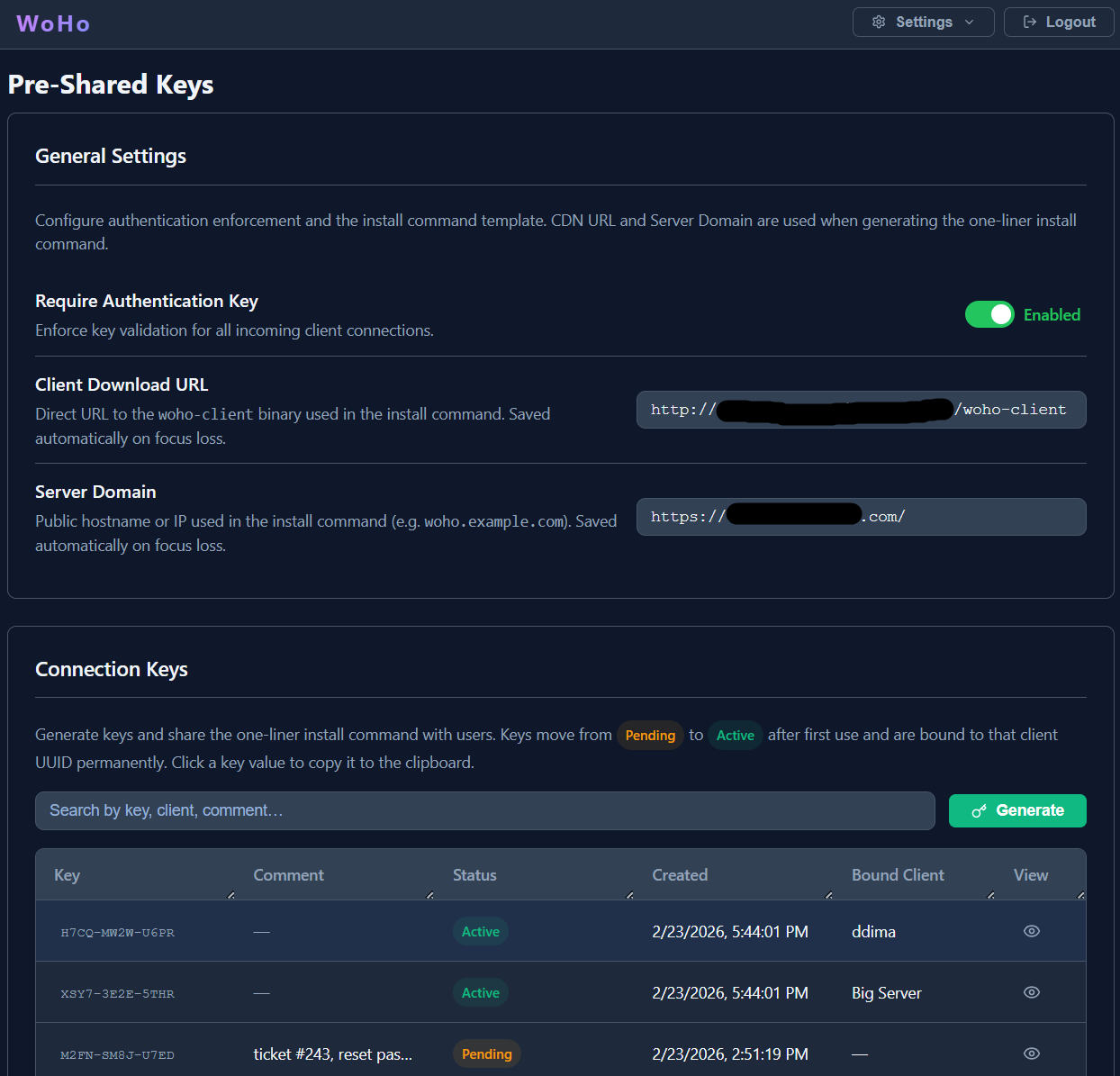Click the Logout button

(x=1059, y=23)
